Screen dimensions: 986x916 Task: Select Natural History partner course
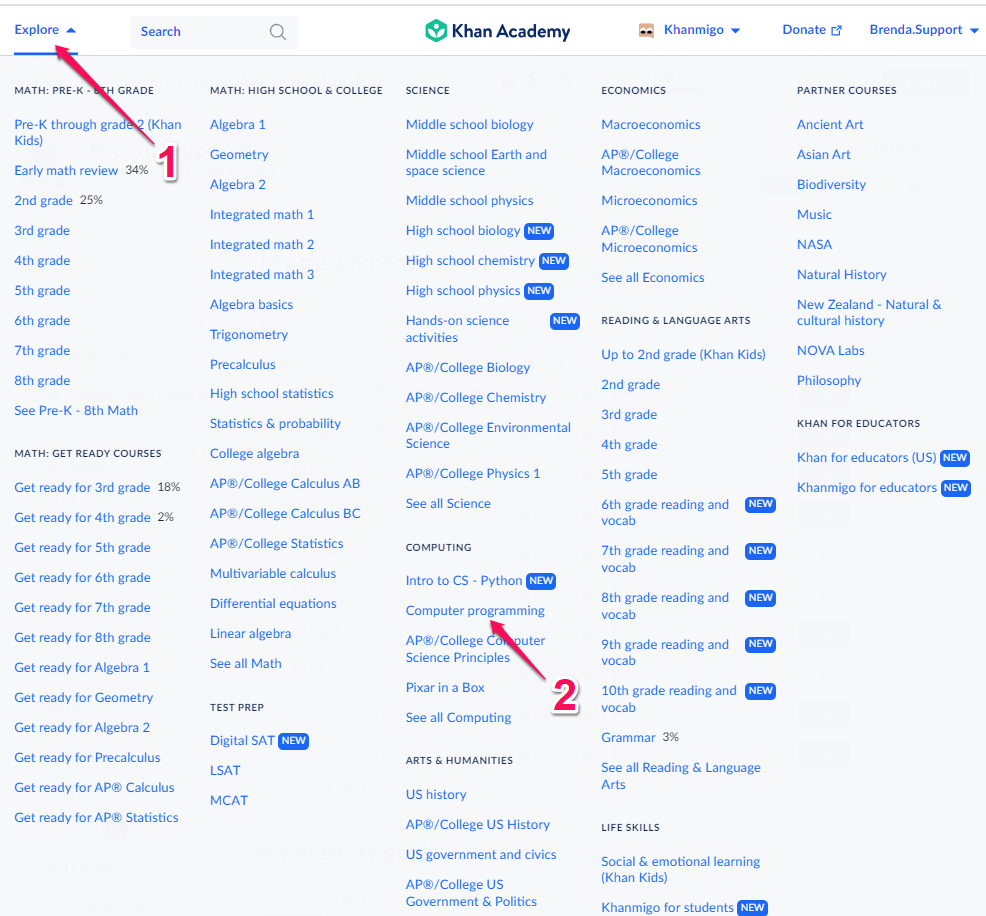841,275
